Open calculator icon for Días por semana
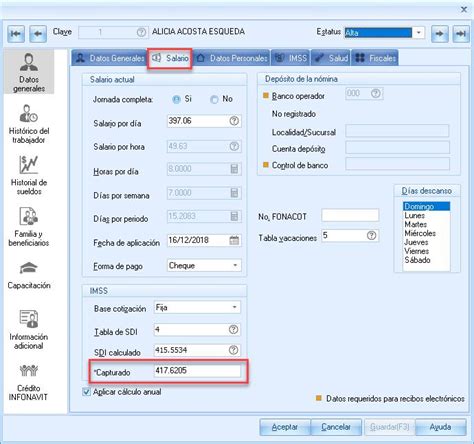 click(234, 193)
